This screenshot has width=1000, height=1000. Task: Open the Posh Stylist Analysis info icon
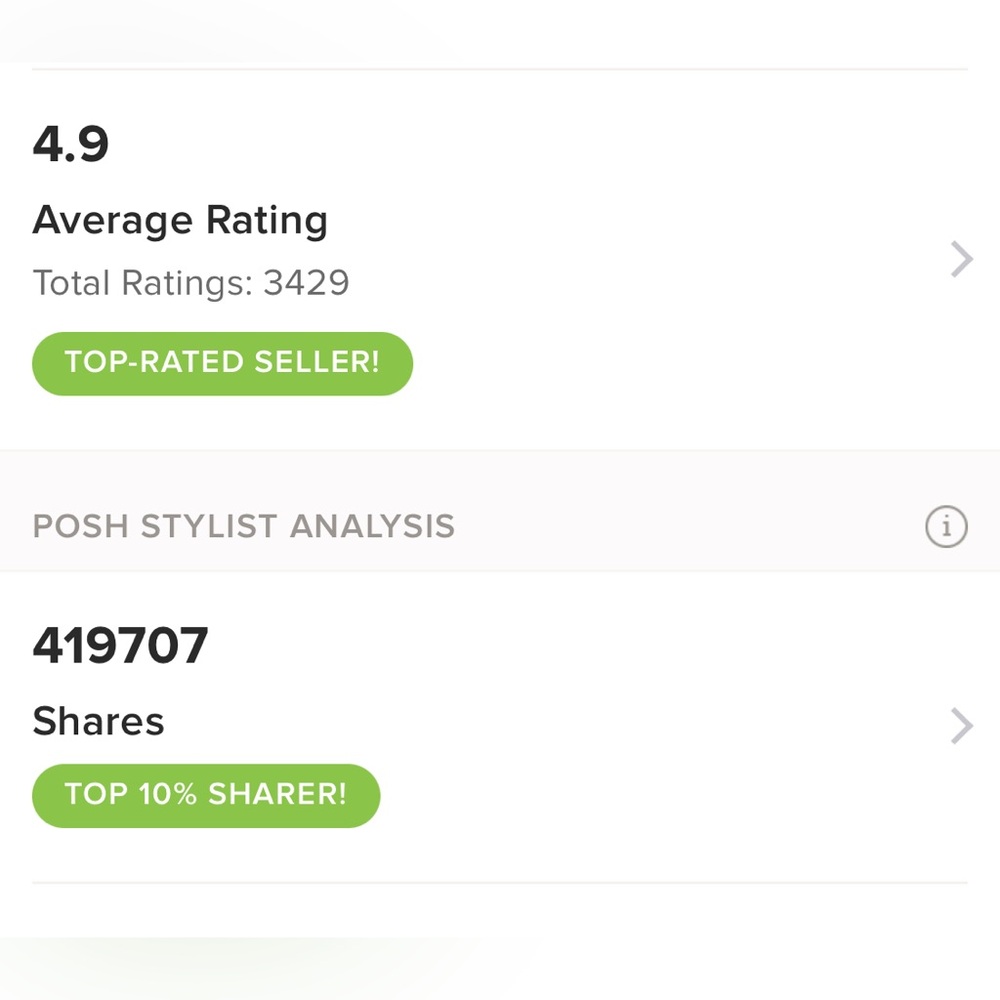[946, 527]
